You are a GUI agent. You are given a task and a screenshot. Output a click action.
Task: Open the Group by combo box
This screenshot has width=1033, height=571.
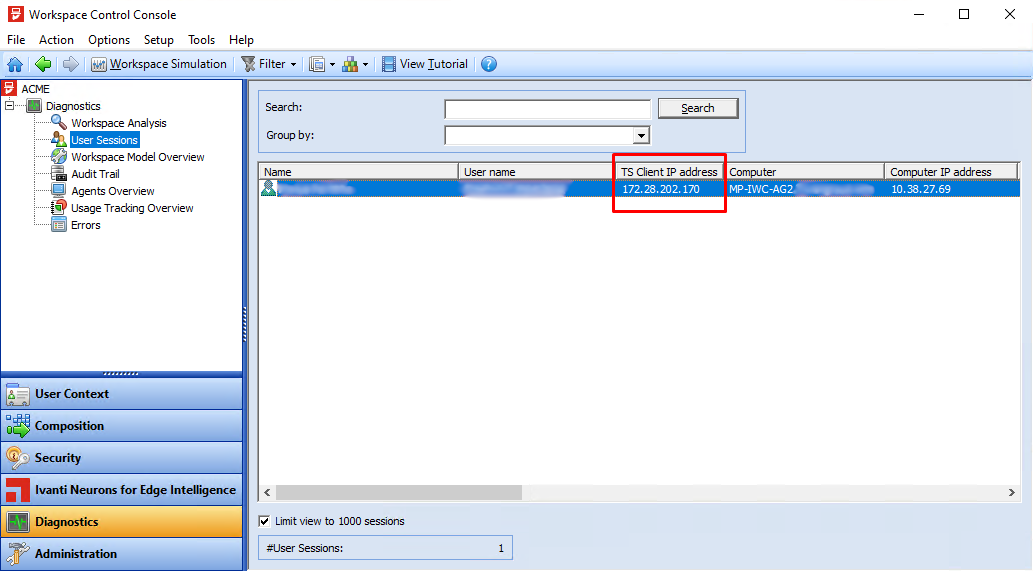(547, 135)
